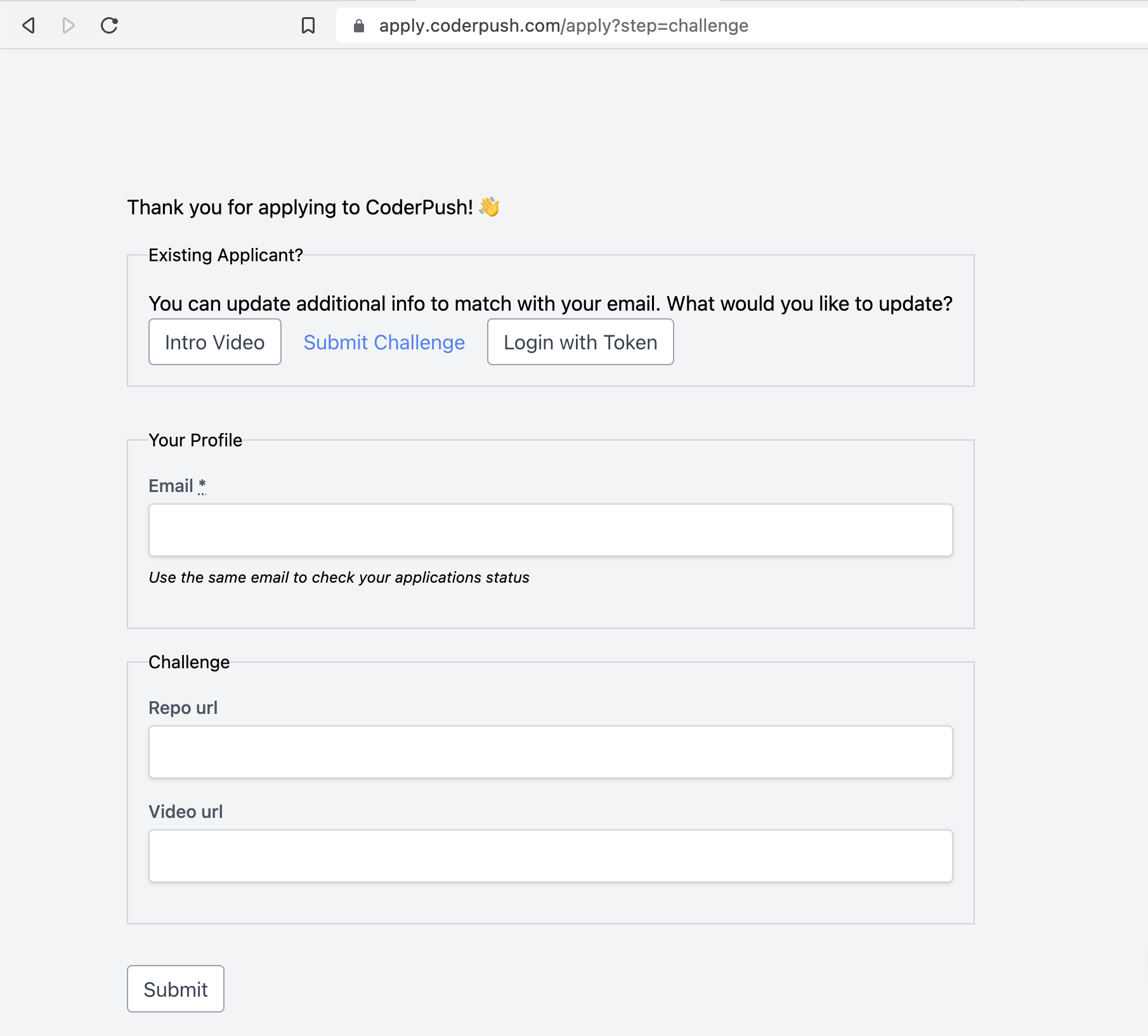The width and height of the screenshot is (1148, 1036).
Task: Click the required asterisk beside Email
Action: point(202,485)
